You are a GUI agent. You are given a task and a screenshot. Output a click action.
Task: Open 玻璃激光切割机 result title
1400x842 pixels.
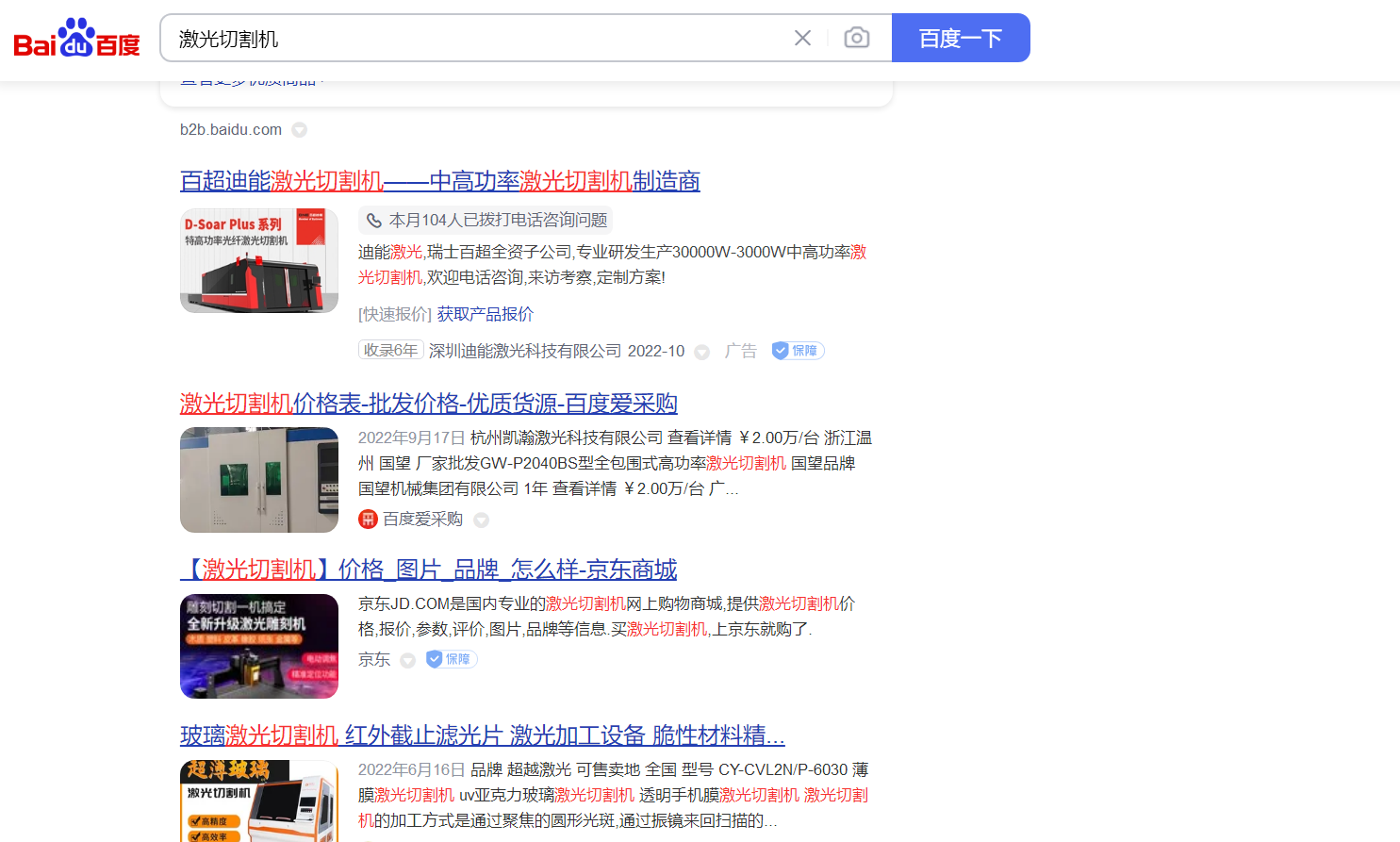(x=482, y=735)
